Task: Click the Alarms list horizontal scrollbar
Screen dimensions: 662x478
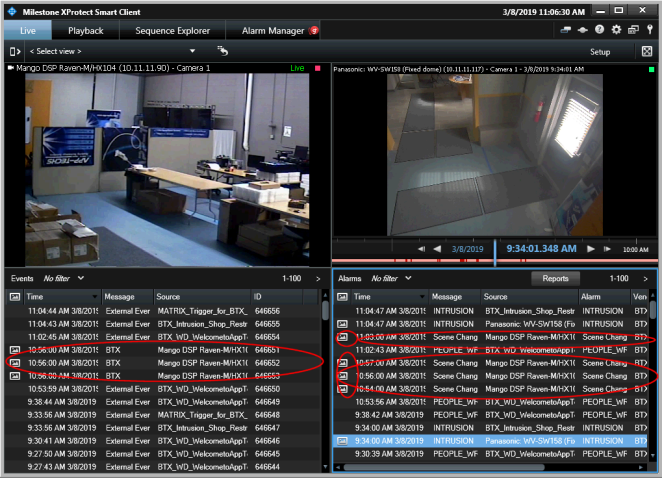Action: pyautogui.click(x=444, y=467)
